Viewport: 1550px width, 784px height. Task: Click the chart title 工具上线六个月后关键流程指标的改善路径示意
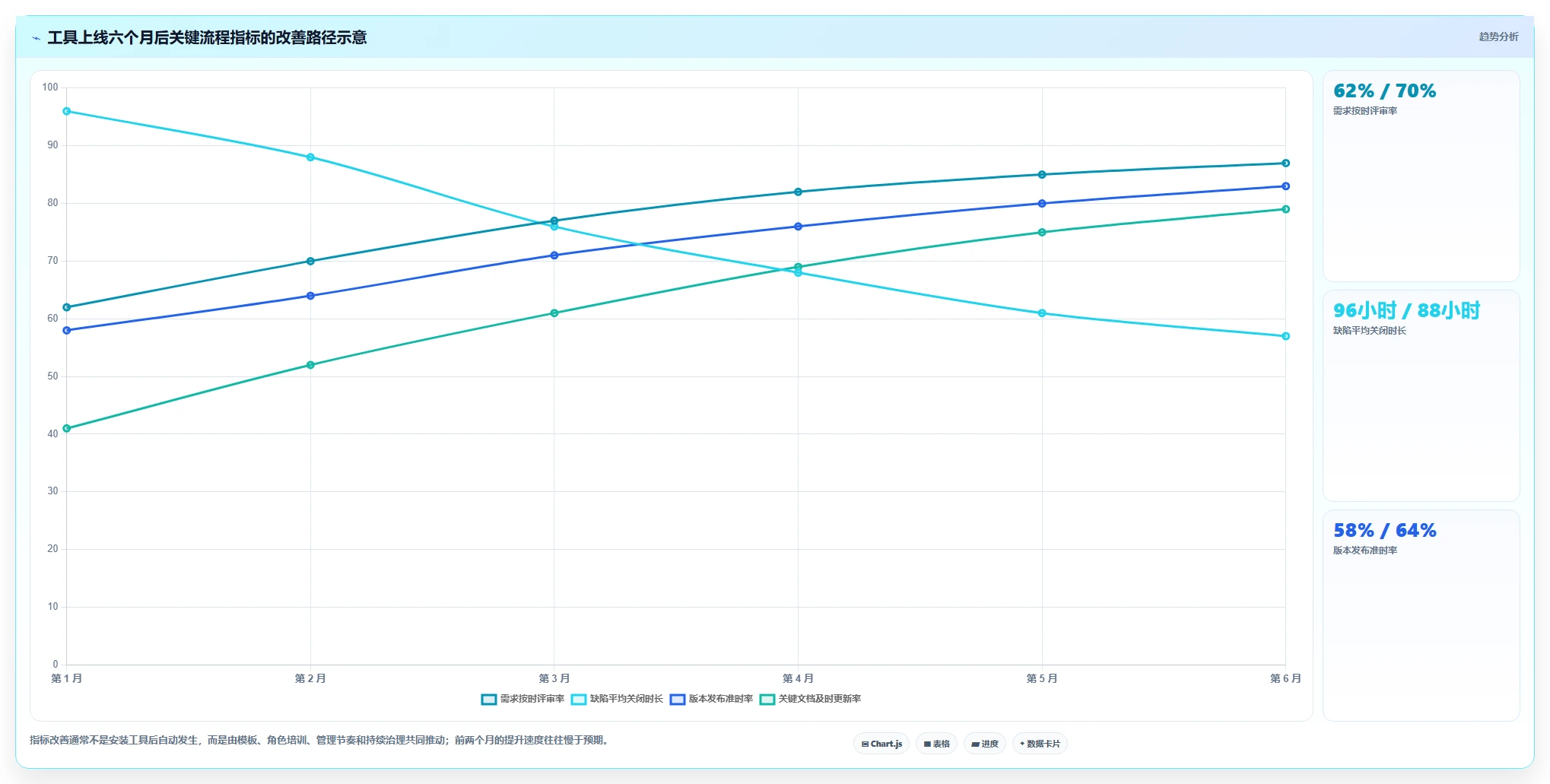tap(207, 37)
